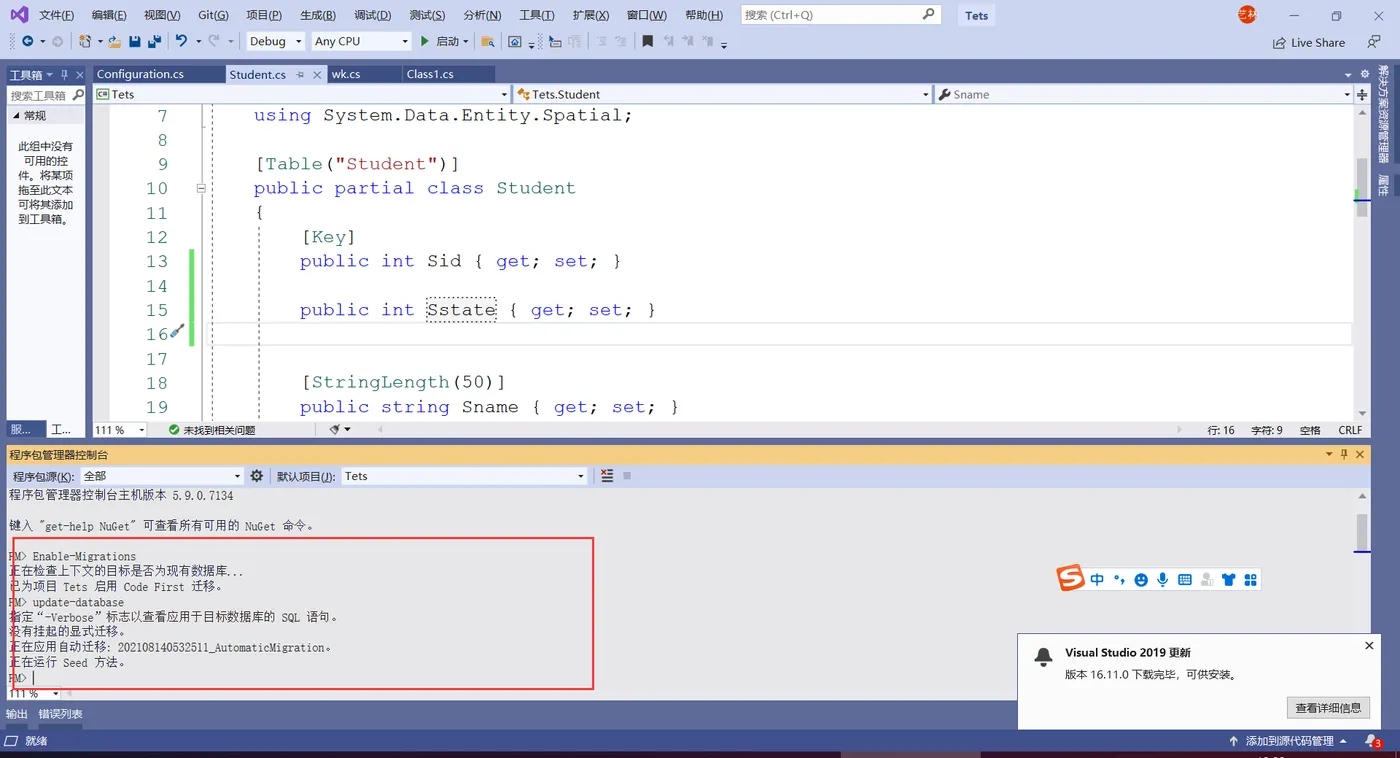Clear the package manager console output
This screenshot has width=1400, height=758.
point(607,476)
